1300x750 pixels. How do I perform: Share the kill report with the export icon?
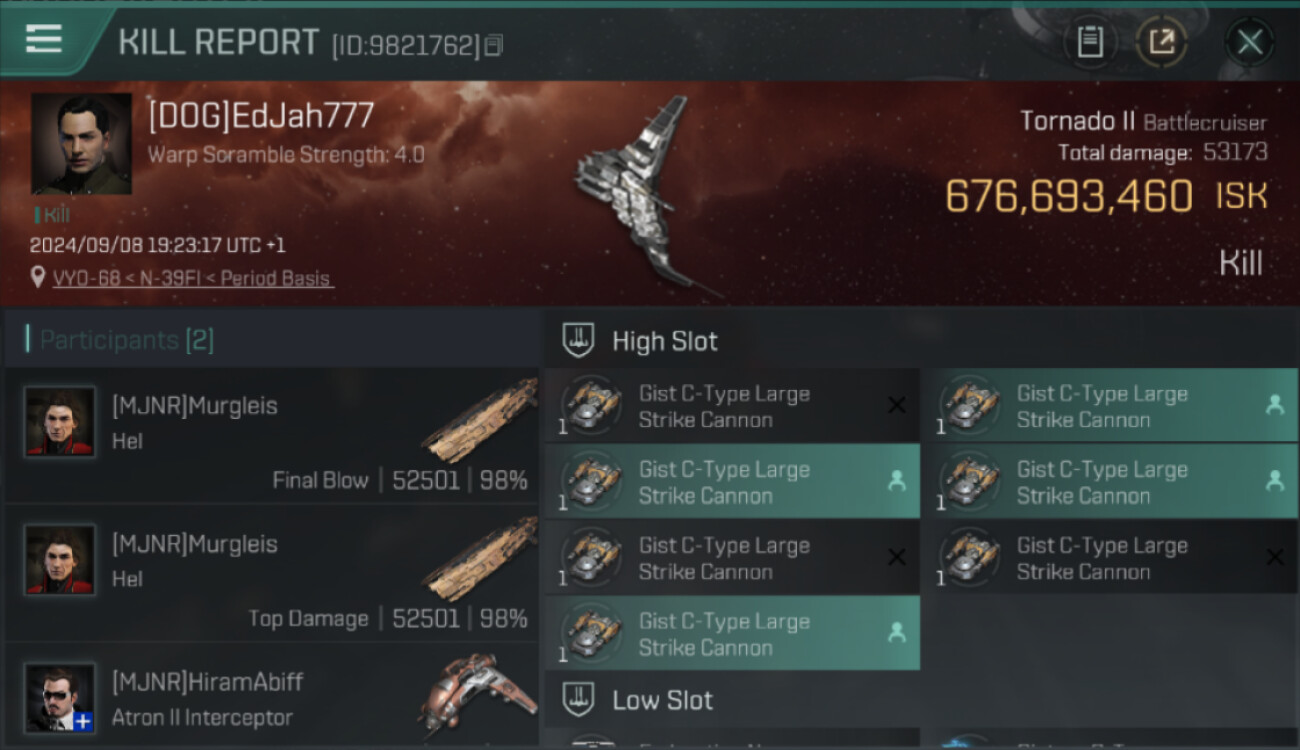(1162, 42)
